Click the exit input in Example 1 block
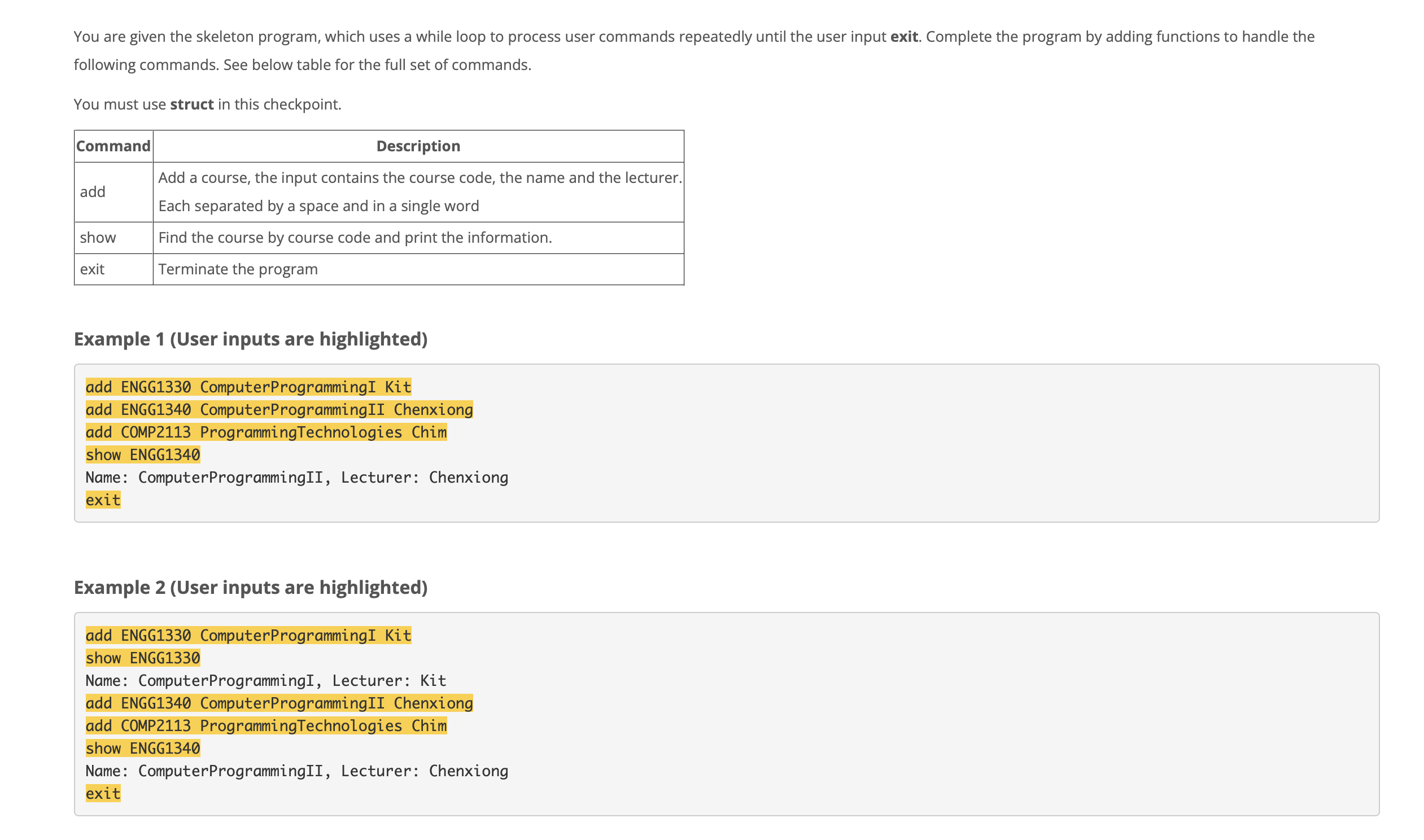The image size is (1424, 840). click(102, 500)
